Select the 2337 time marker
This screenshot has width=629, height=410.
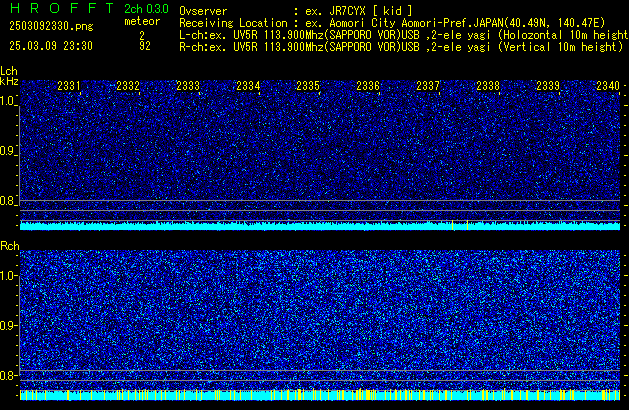(428, 86)
